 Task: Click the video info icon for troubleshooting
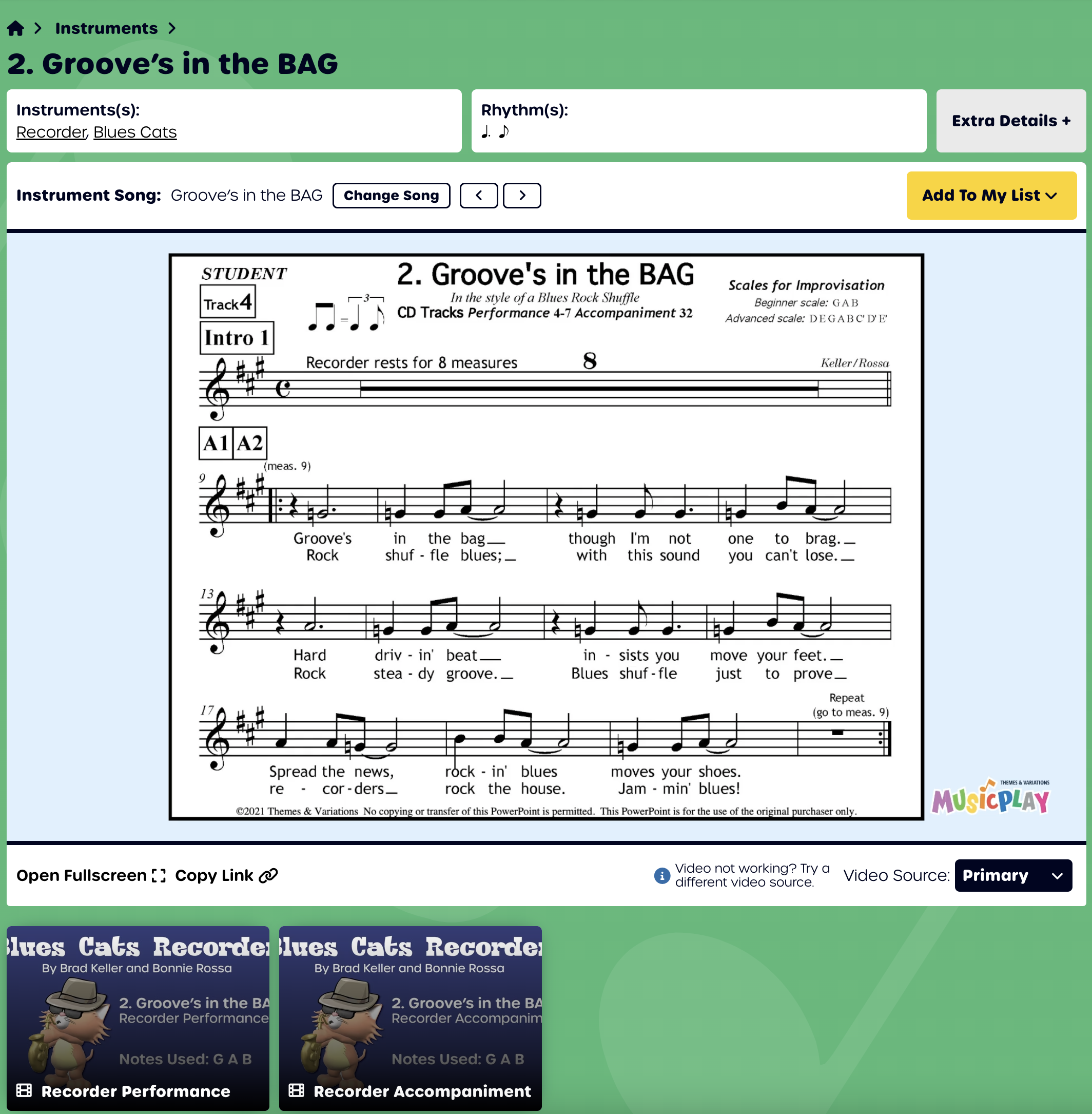tap(661, 874)
